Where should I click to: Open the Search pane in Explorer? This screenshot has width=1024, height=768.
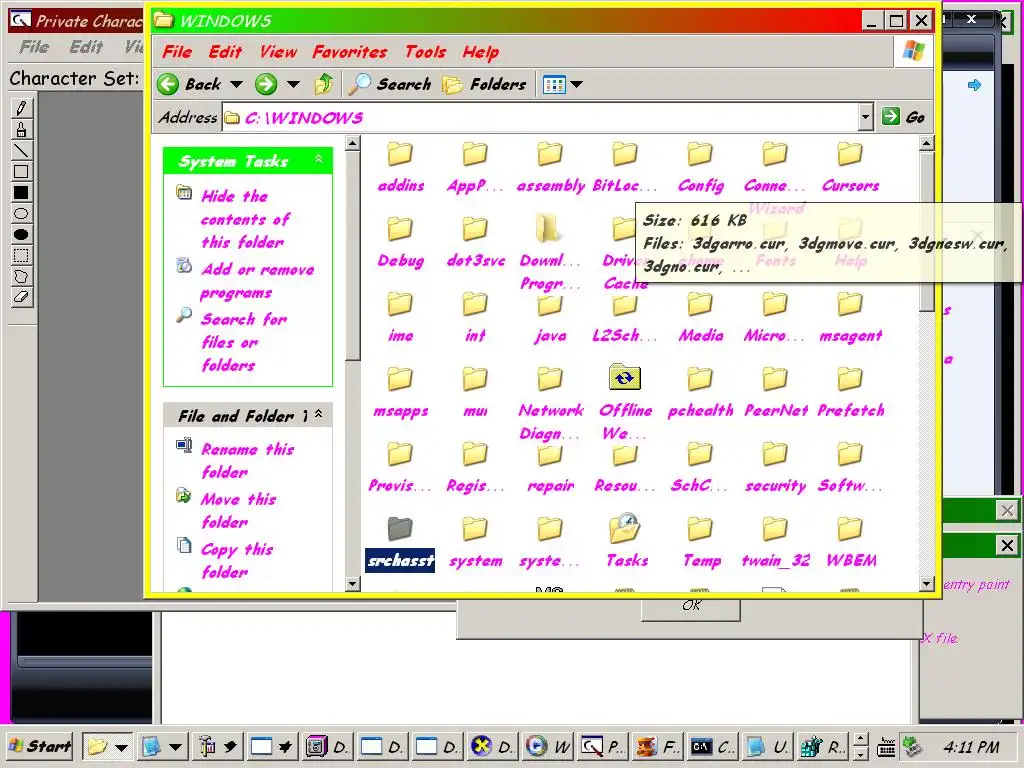[x=389, y=84]
